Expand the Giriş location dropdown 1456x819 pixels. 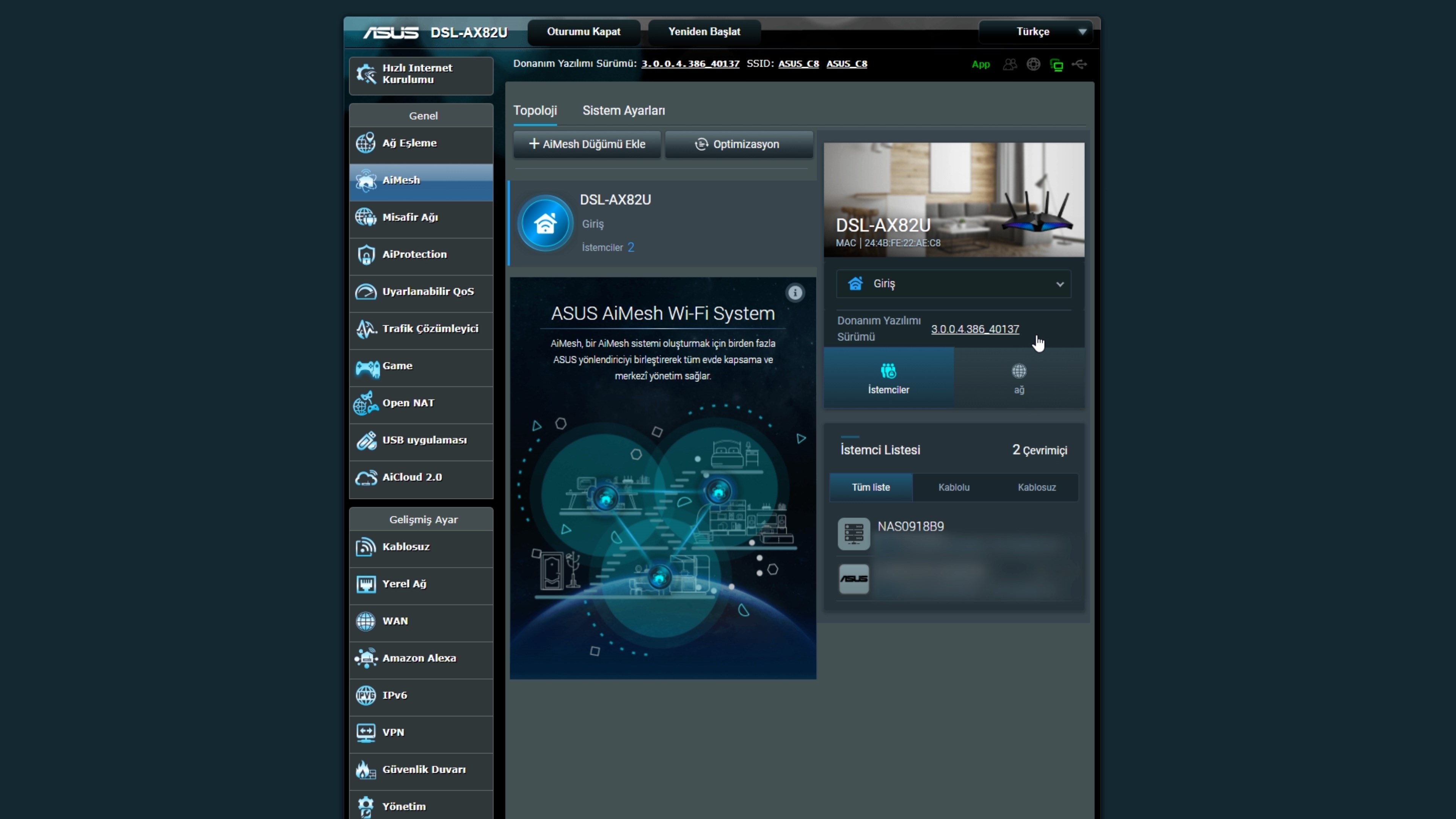click(954, 284)
